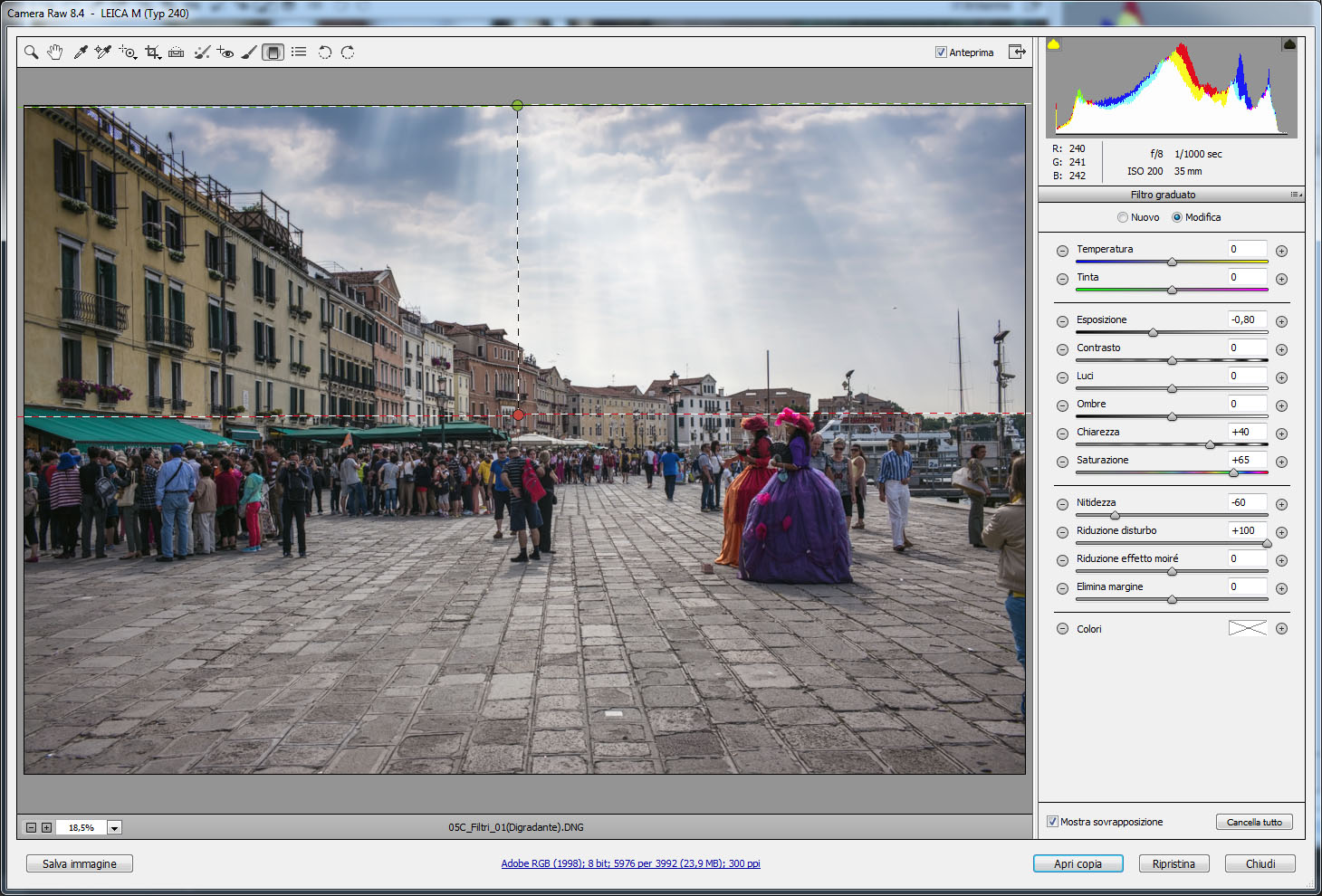Click the Colori color swatch
Screen dimensions: 1322x896
(x=1247, y=628)
